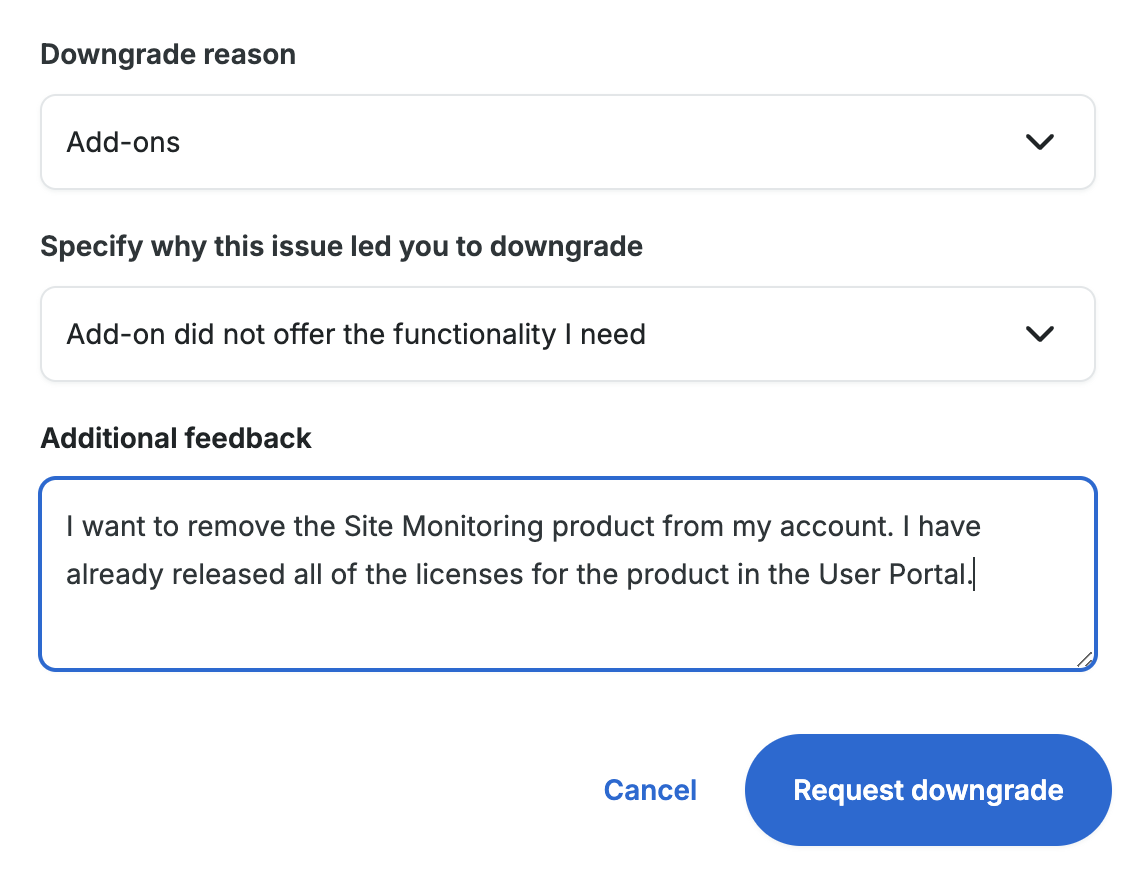
Task: Grab the feedback textarea resize handle
Action: coord(1084,659)
